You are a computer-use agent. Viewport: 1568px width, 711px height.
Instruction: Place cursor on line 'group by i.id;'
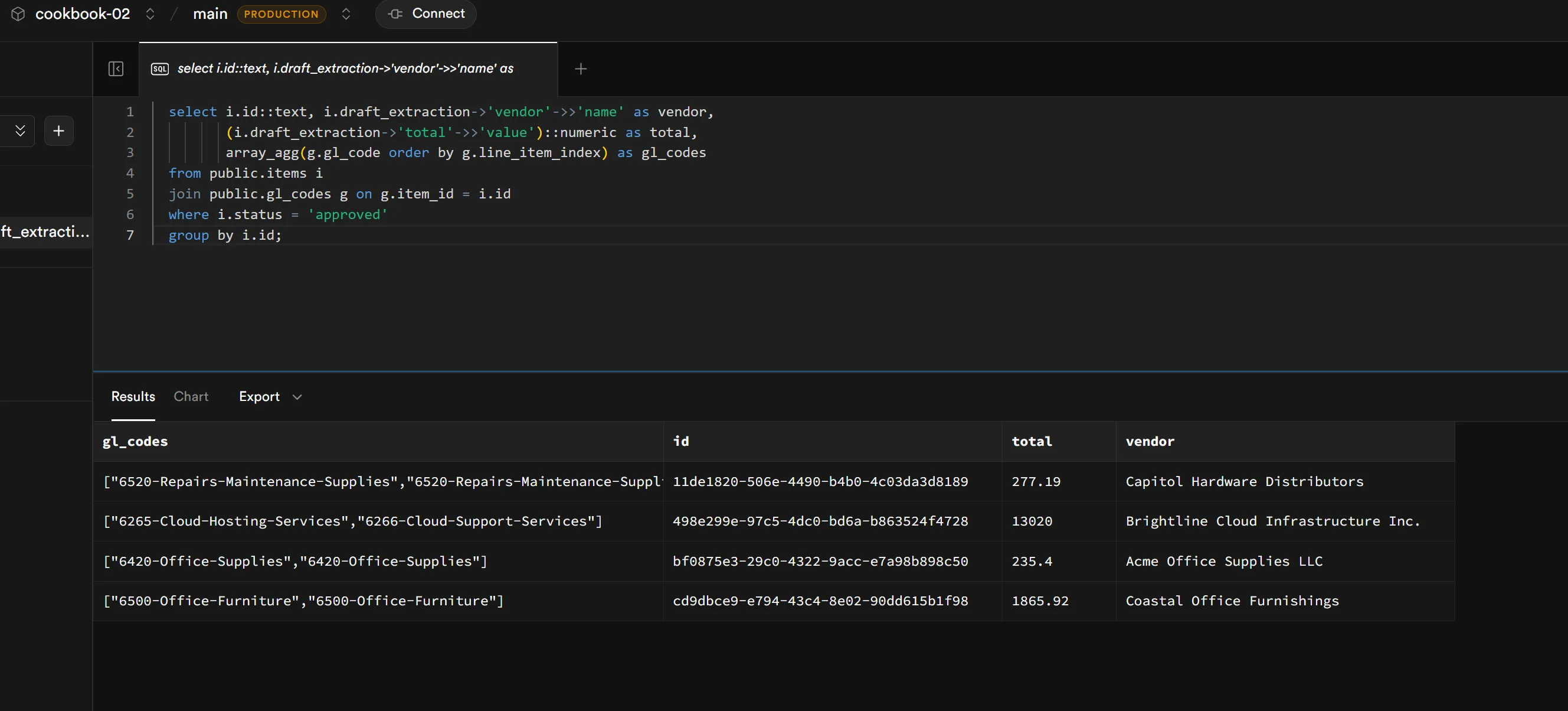click(x=225, y=235)
